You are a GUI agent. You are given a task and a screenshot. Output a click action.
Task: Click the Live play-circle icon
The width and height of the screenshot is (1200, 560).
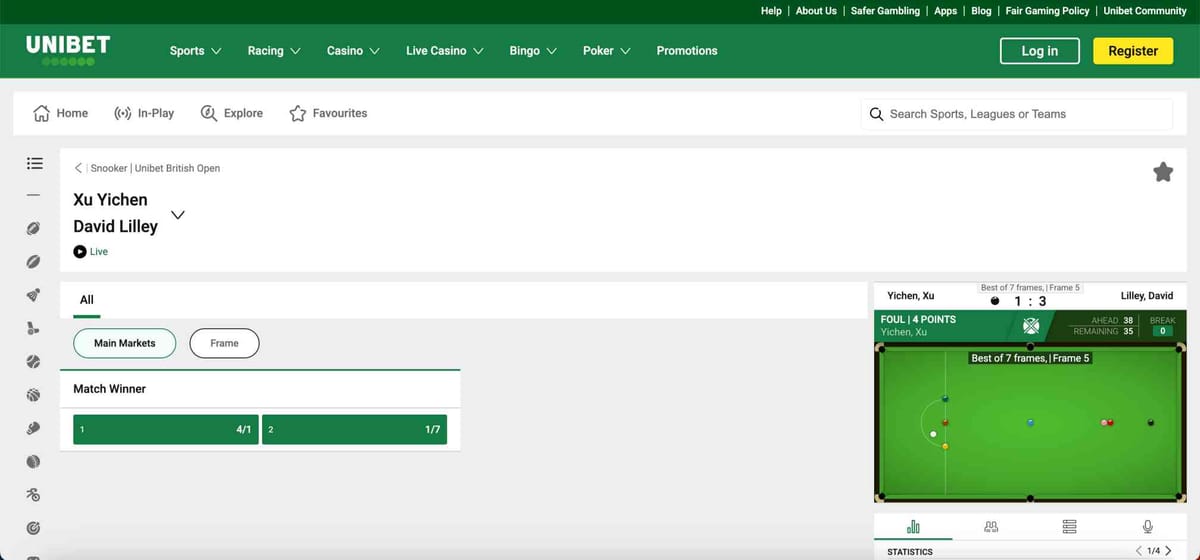coord(80,252)
